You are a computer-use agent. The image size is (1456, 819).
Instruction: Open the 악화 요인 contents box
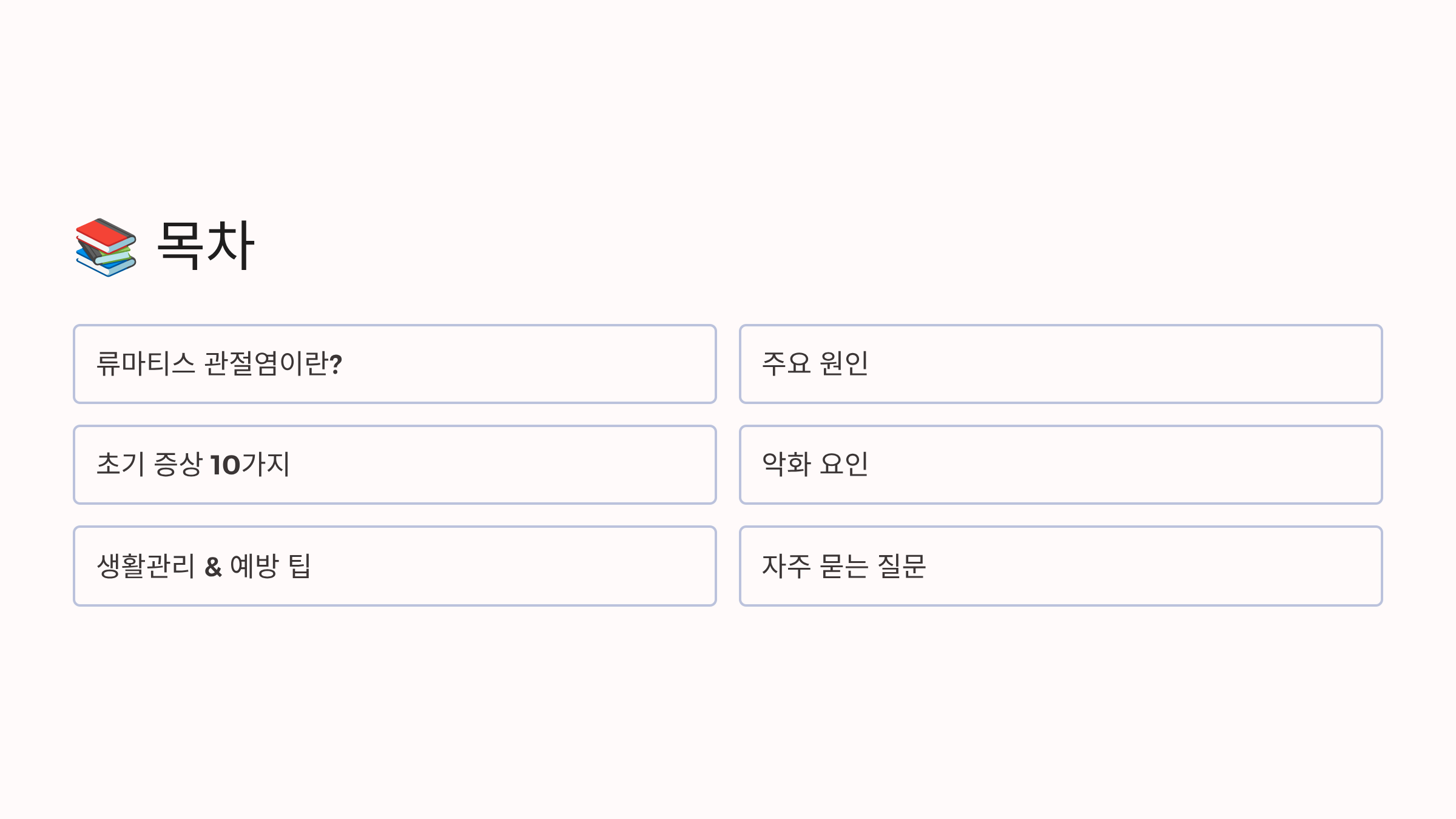[1061, 465]
